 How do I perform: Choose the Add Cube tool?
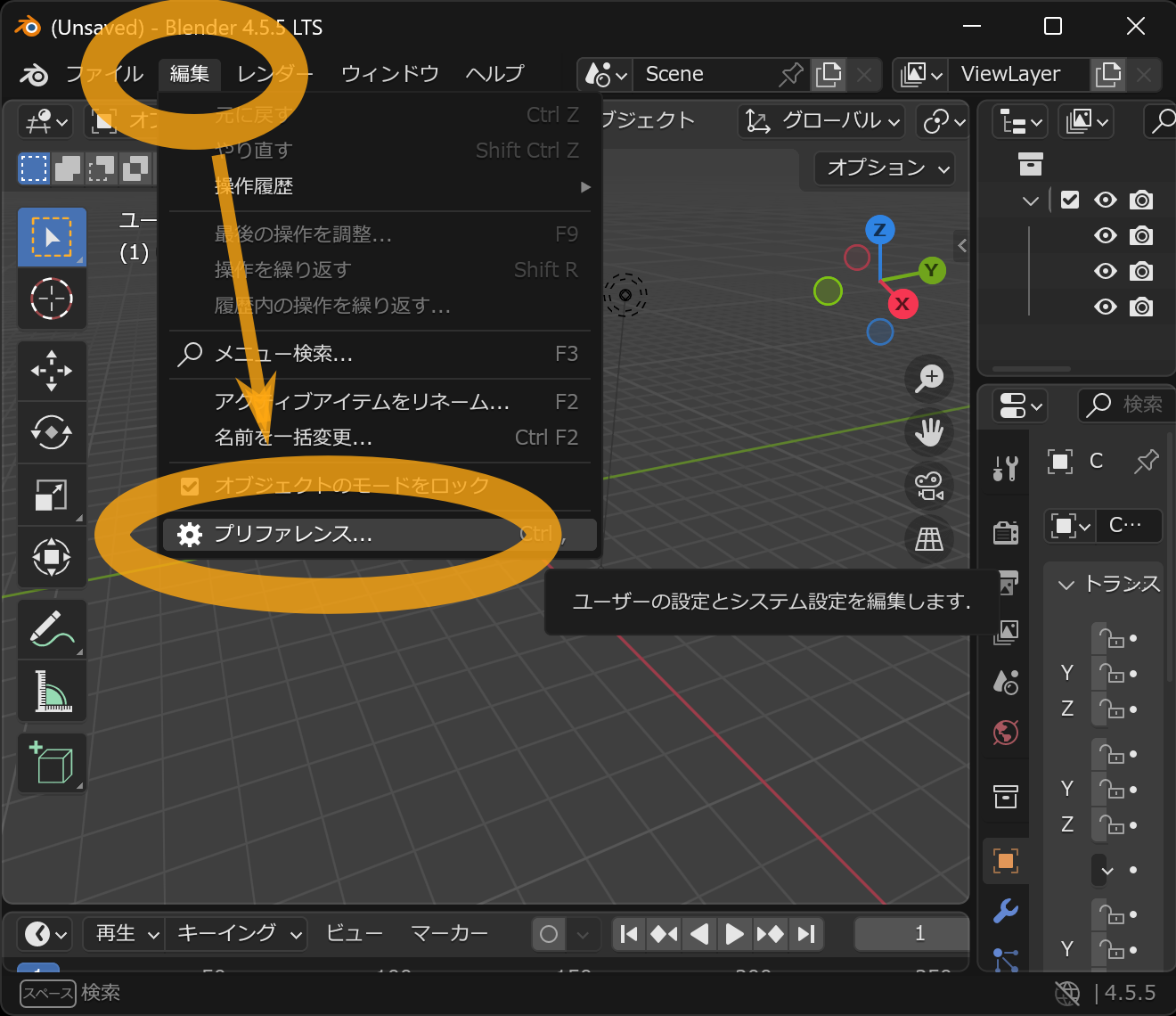[52, 764]
